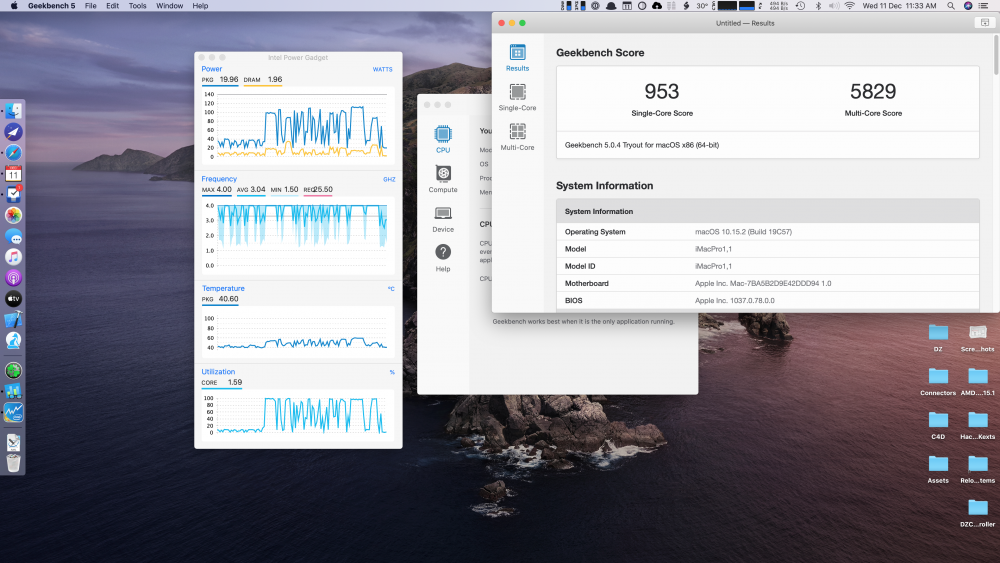Open the Help menu in menu bar
This screenshot has height=563, width=1000.
pyautogui.click(x=200, y=6)
